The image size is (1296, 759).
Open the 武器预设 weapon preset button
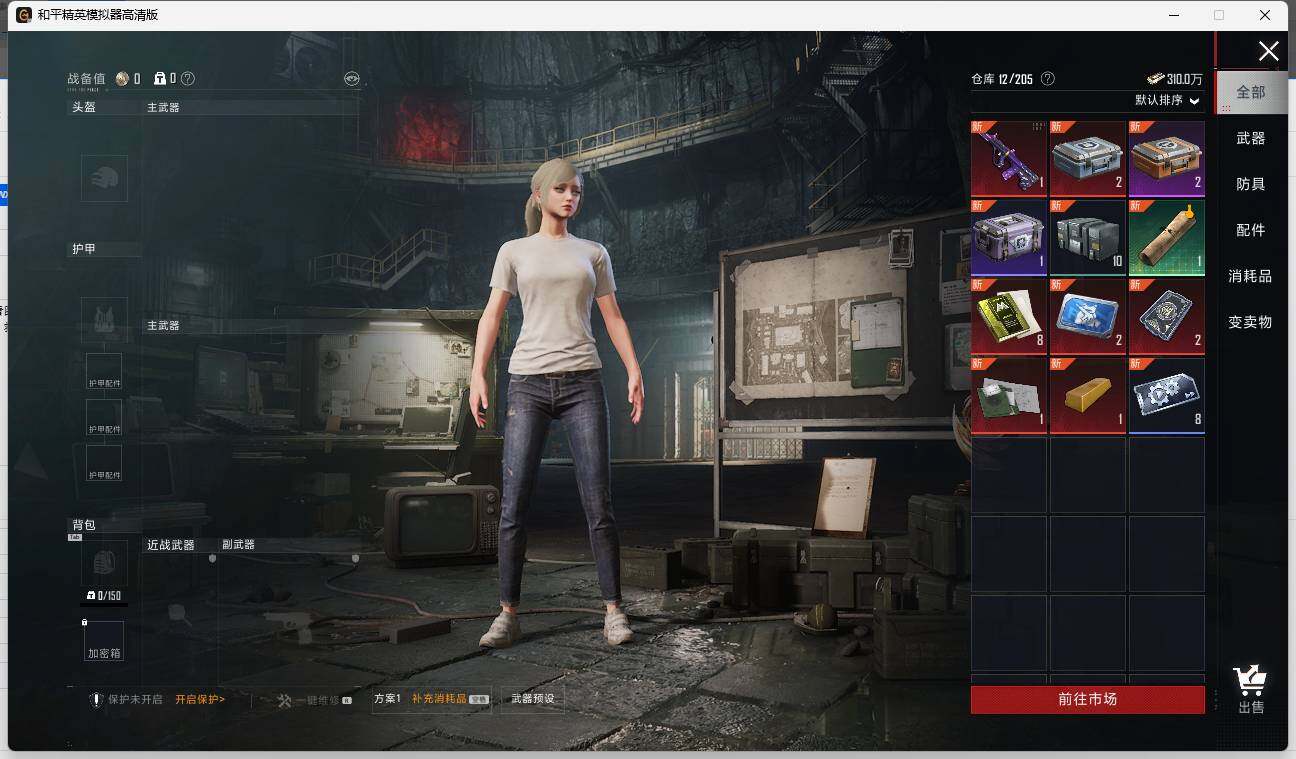tap(532, 699)
